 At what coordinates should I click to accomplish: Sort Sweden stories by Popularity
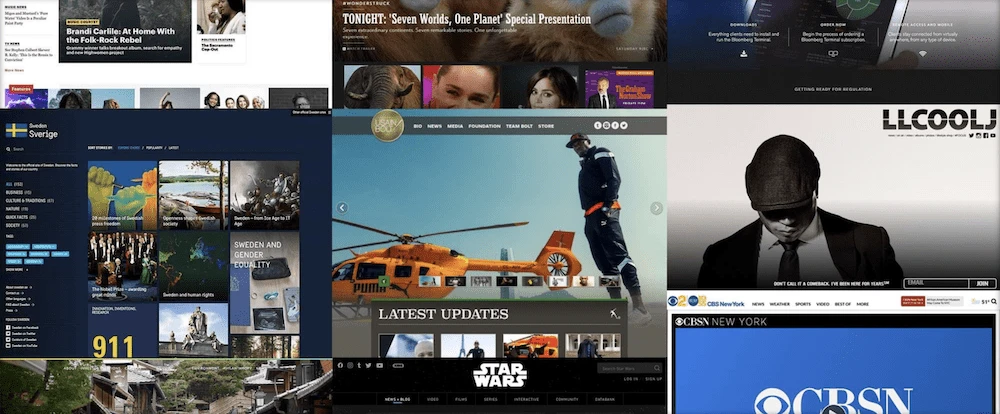tap(154, 147)
